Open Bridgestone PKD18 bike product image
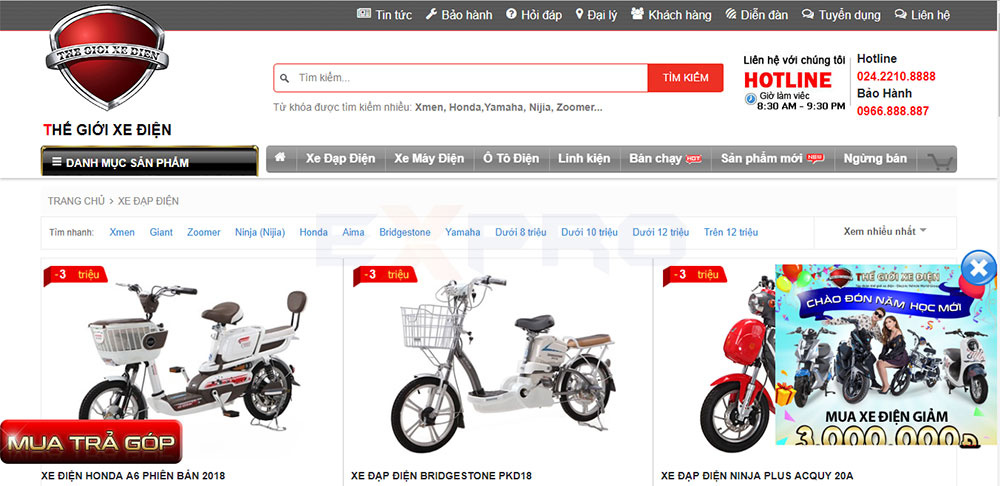The width and height of the screenshot is (1000, 486). 503,362
